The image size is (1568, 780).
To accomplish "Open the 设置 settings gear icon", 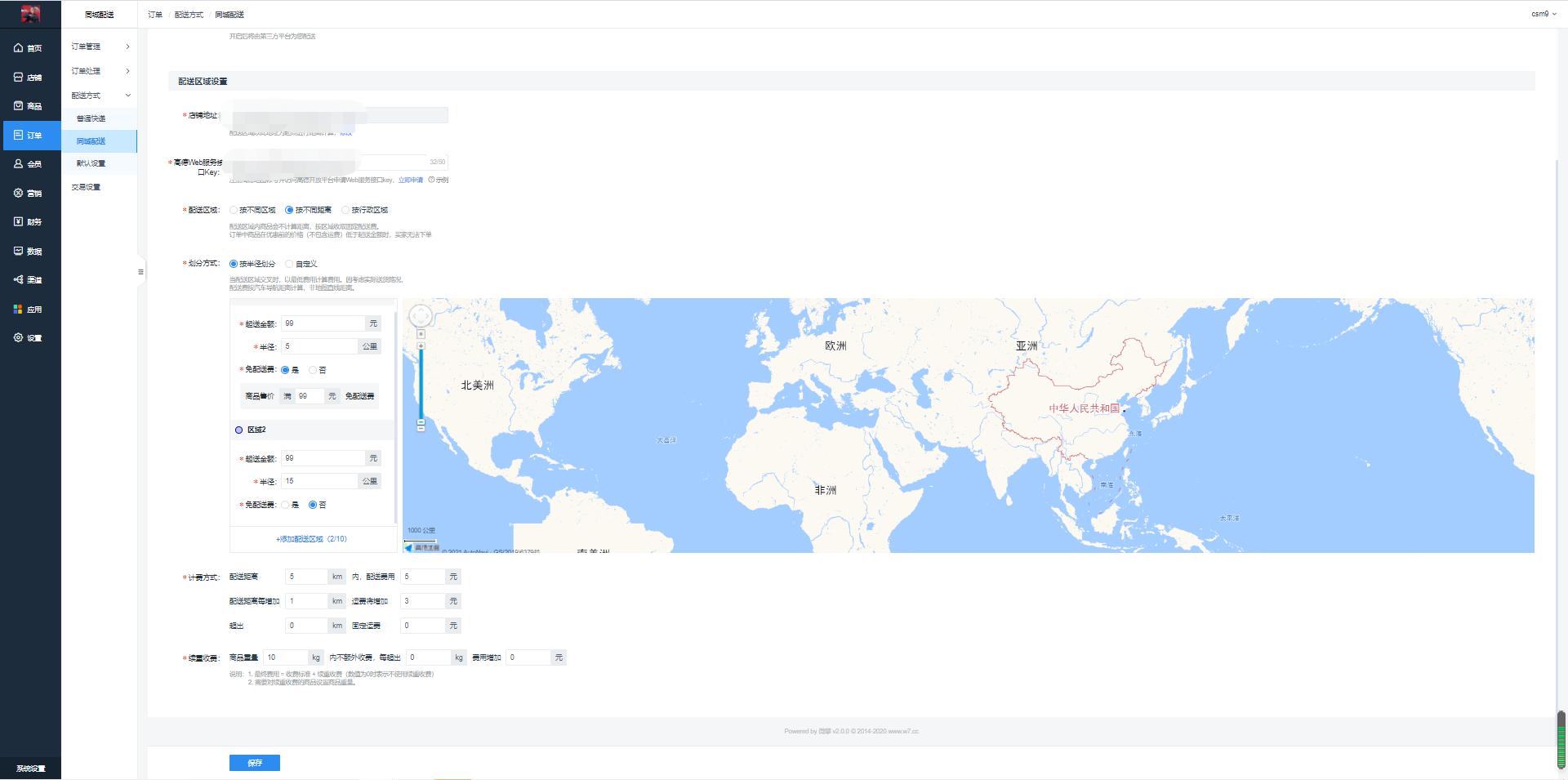I will pos(18,338).
